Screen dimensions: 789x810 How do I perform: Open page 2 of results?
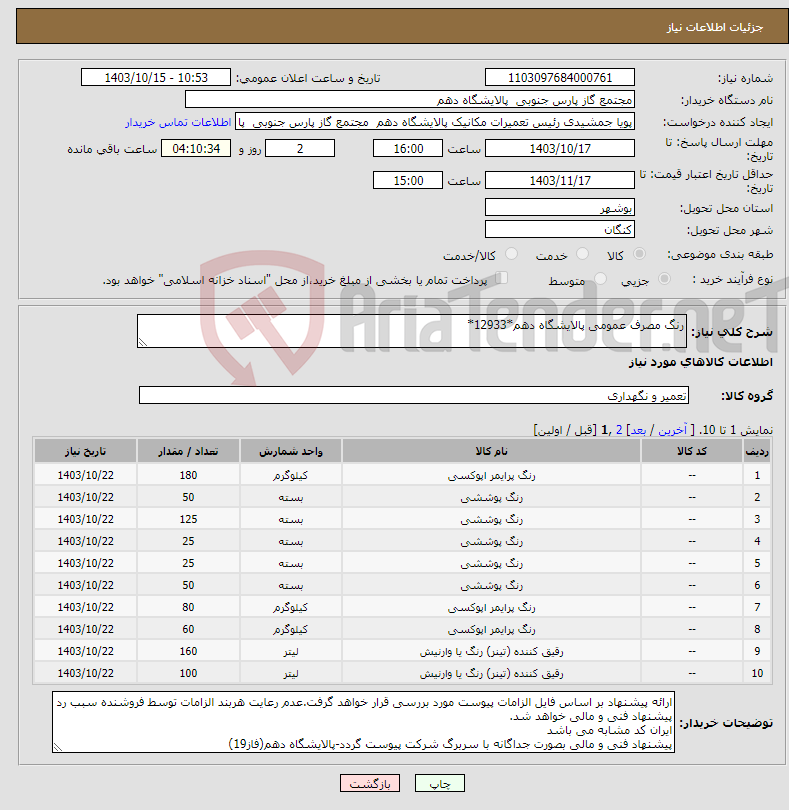(618, 430)
